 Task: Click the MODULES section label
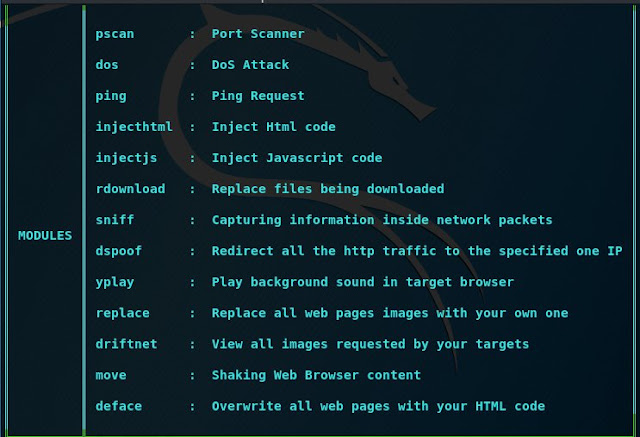pos(45,236)
